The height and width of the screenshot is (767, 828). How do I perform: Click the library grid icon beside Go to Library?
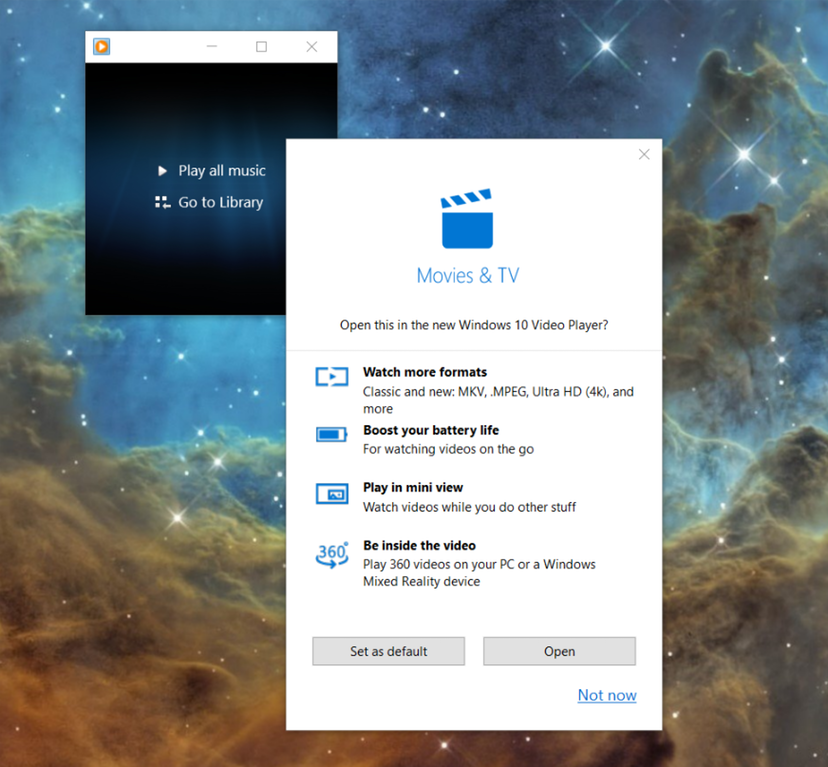[x=162, y=202]
